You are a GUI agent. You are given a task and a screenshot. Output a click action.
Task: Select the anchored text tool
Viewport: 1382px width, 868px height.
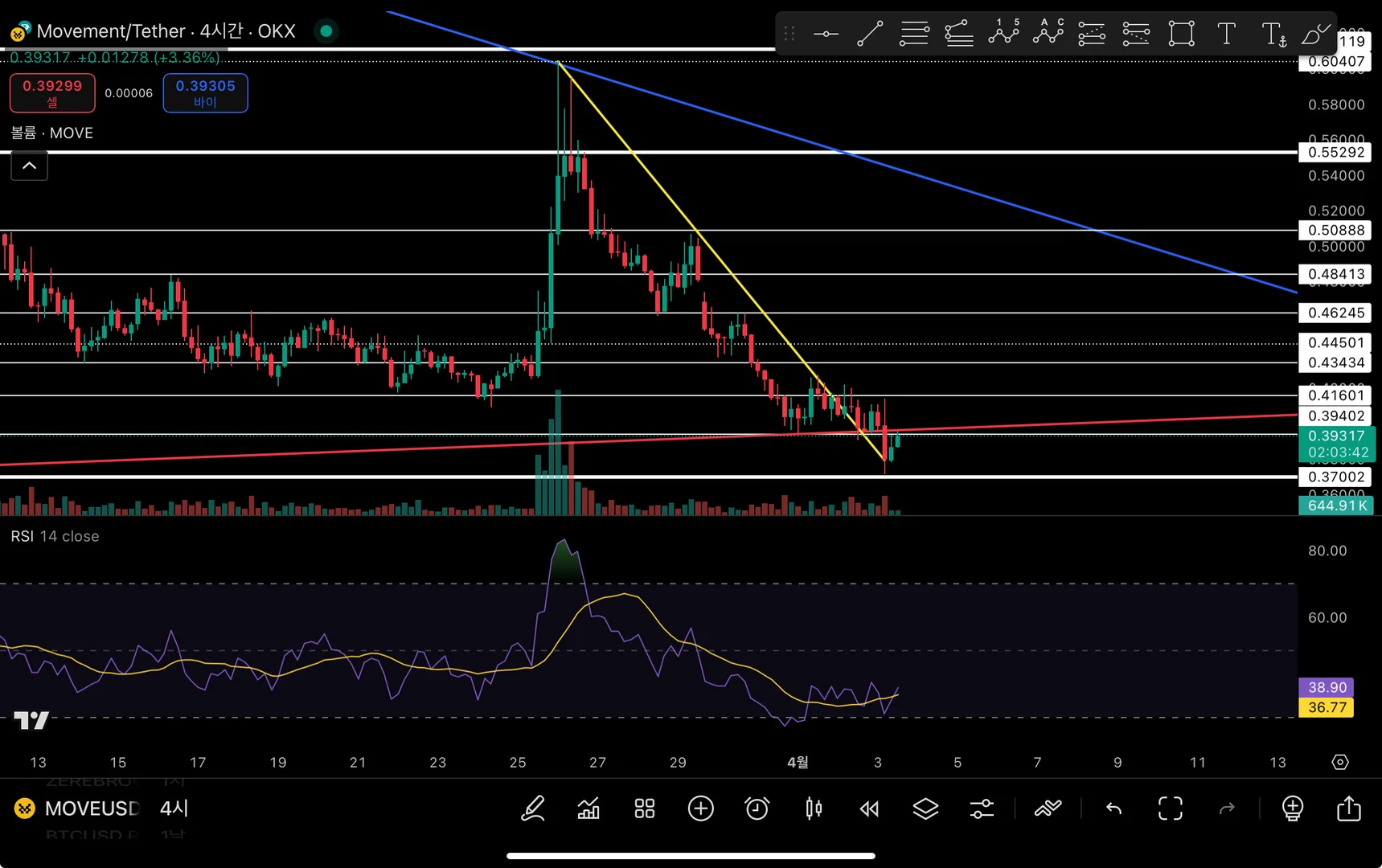(x=1273, y=35)
